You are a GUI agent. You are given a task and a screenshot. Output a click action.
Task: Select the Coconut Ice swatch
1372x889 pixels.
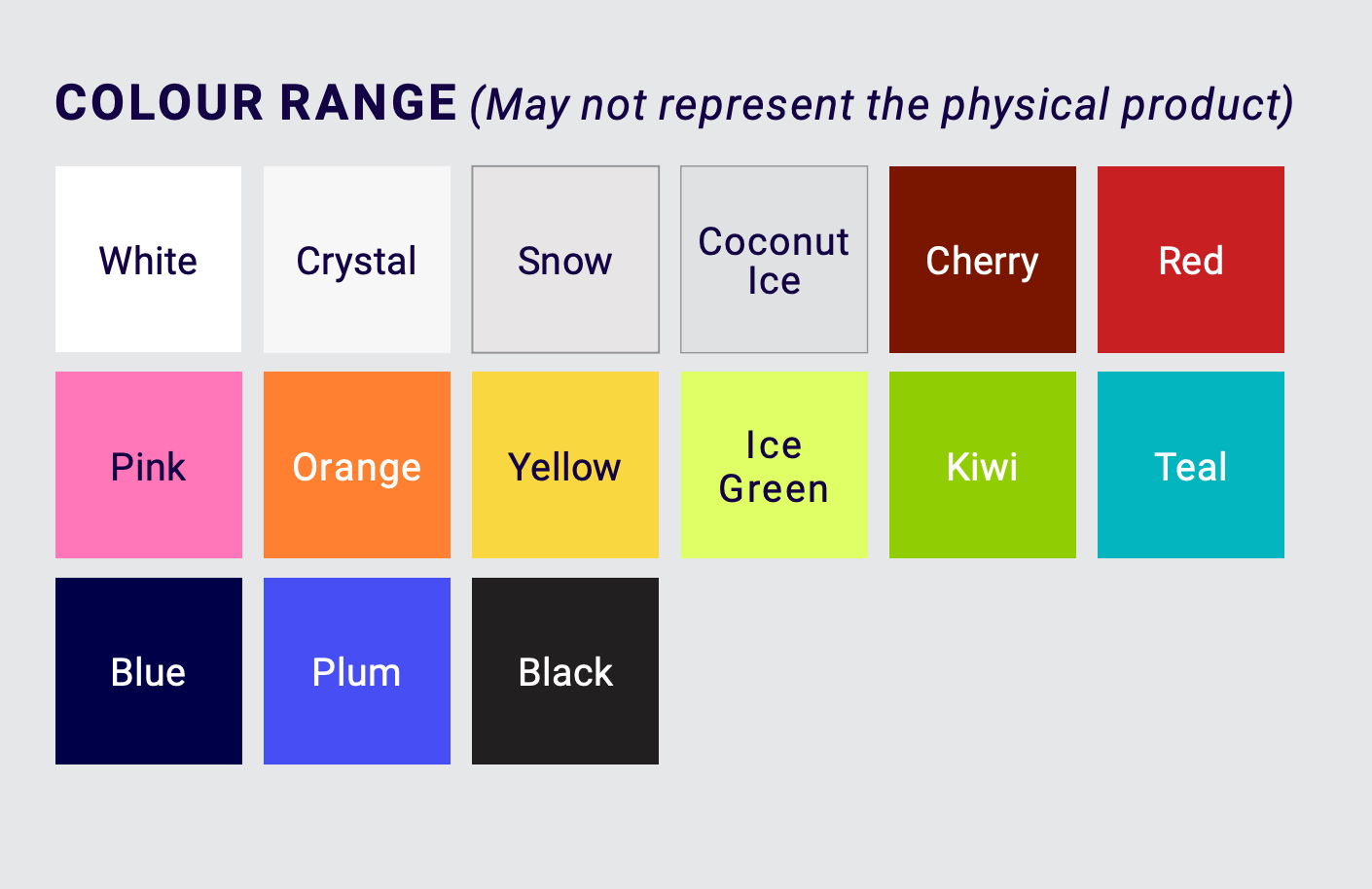click(774, 260)
